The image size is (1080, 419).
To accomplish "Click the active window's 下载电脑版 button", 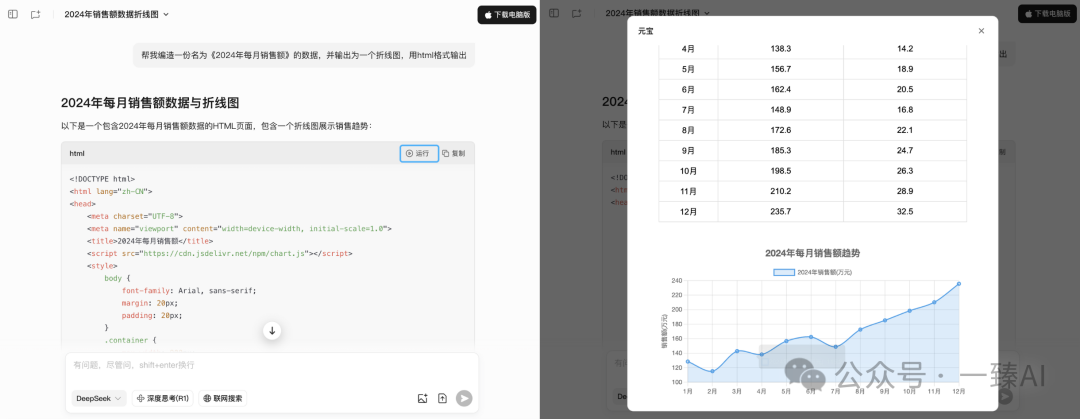I will [506, 14].
